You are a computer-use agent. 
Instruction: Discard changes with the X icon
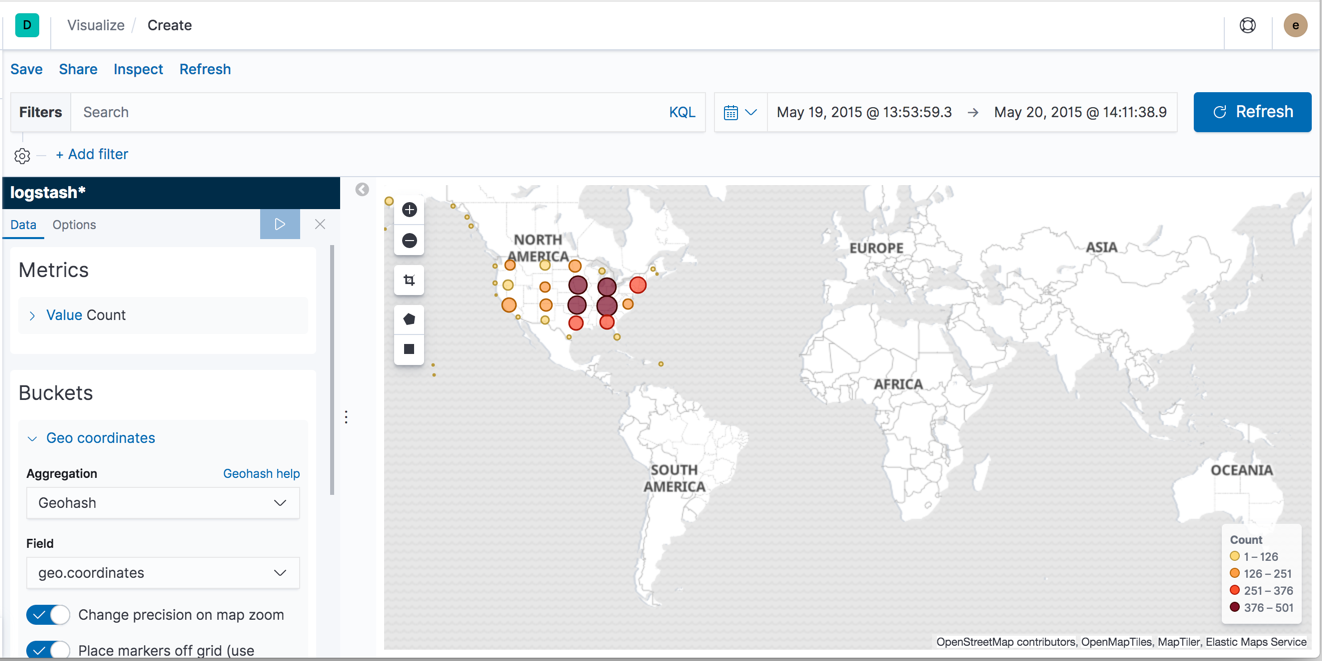pos(319,224)
